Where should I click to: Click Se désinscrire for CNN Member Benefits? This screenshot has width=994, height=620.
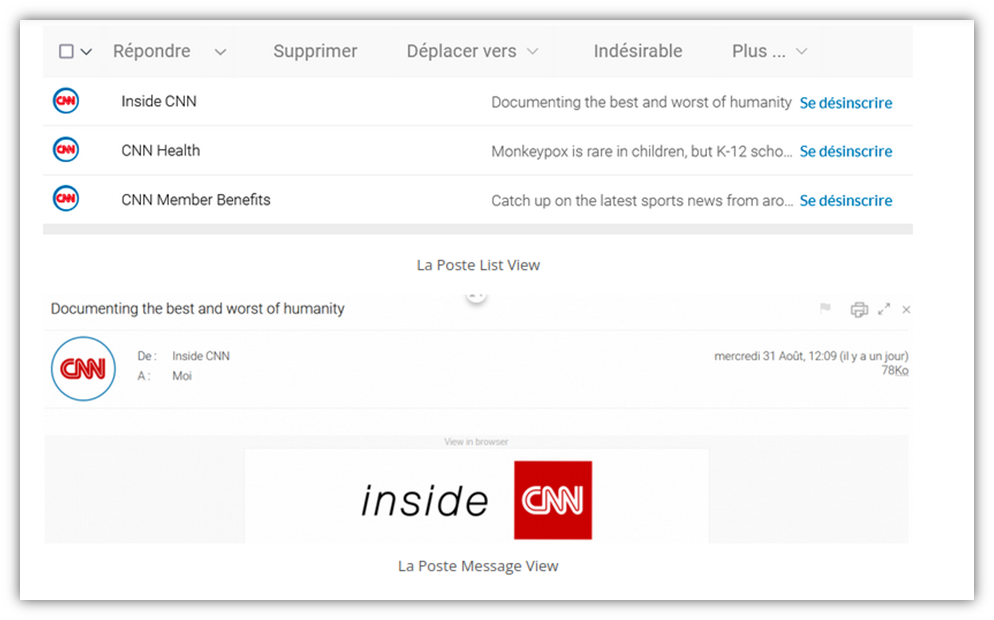(x=846, y=201)
